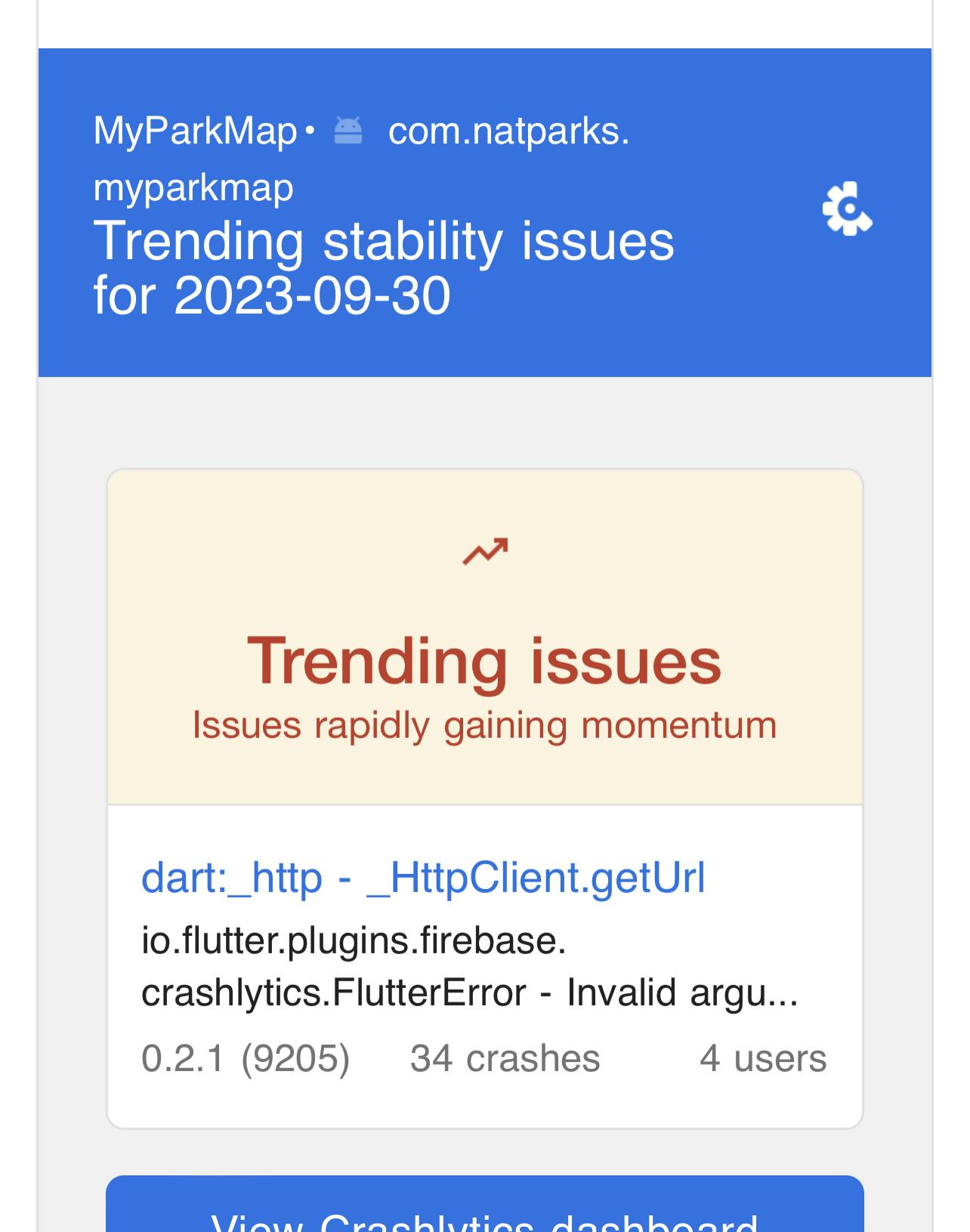Image resolution: width=970 pixels, height=1232 pixels.
Task: Open the dart:_http _HttpClient.getUrl issue link
Action: (x=423, y=878)
